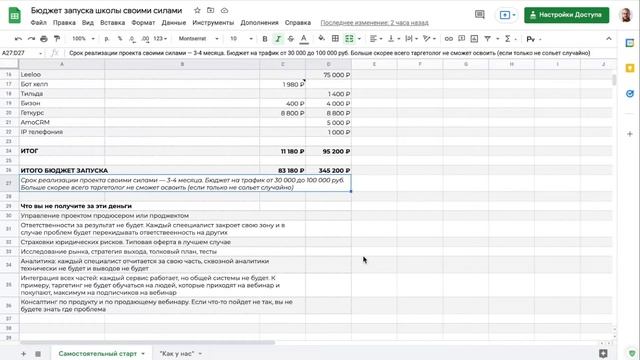Open the Google account avatar
Image resolution: width=640 pixels, height=360 pixels.
coord(625,15)
